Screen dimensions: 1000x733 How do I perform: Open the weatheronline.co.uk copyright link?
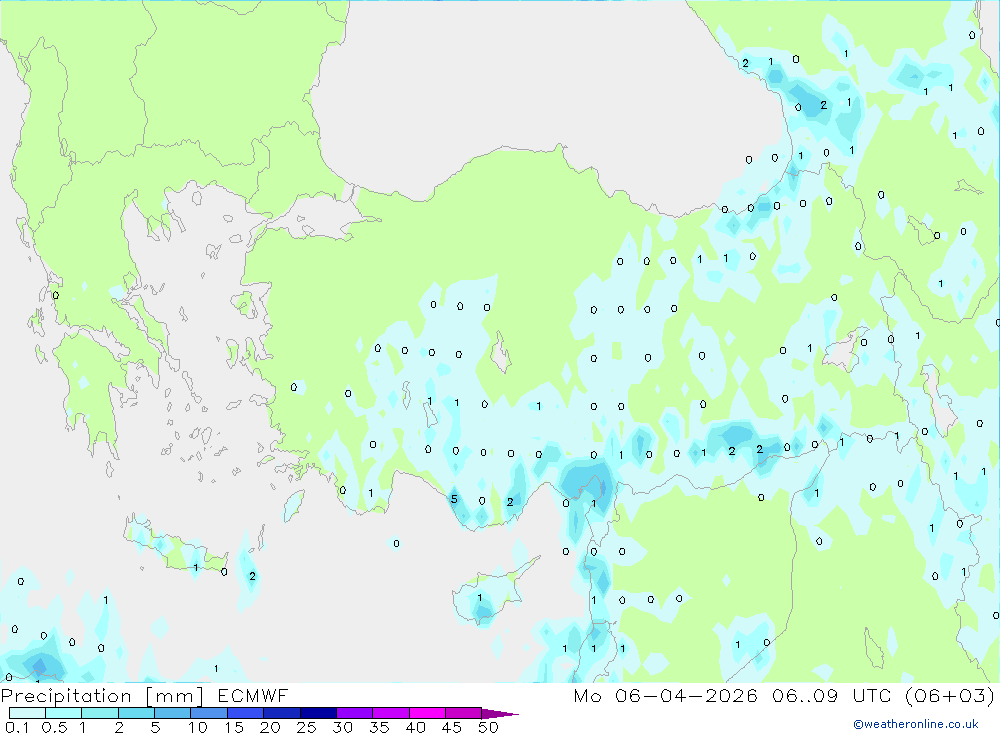tap(916, 724)
